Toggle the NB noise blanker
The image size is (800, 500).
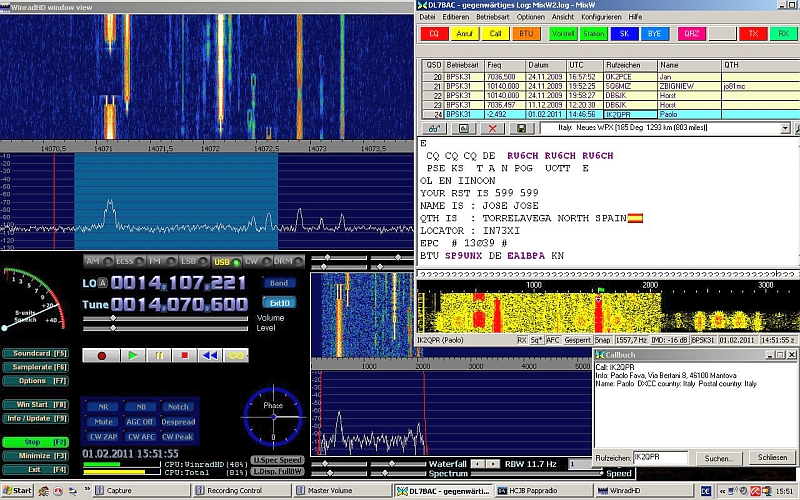(x=141, y=407)
